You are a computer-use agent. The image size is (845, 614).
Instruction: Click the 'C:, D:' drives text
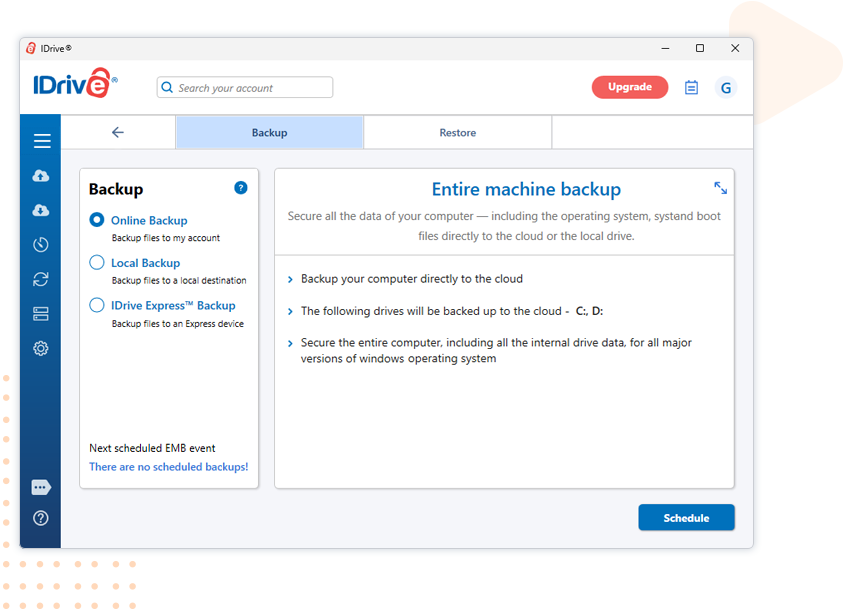coord(589,311)
